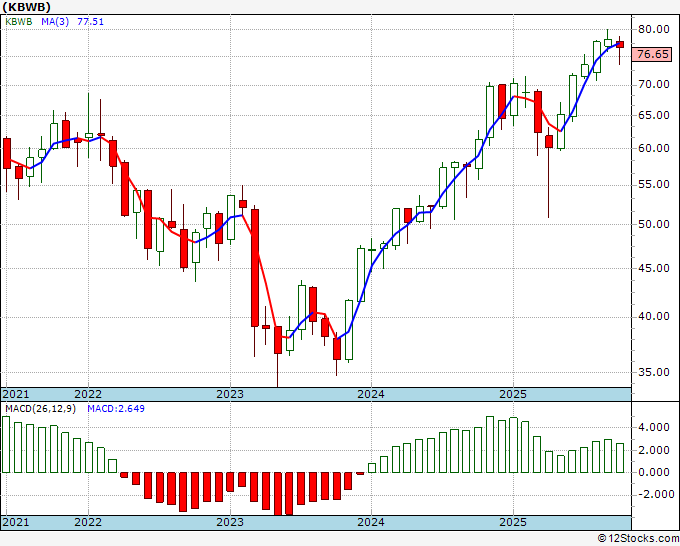The height and width of the screenshot is (546, 680).
Task: Click the 0.000 MACD axis label
Action: click(654, 472)
